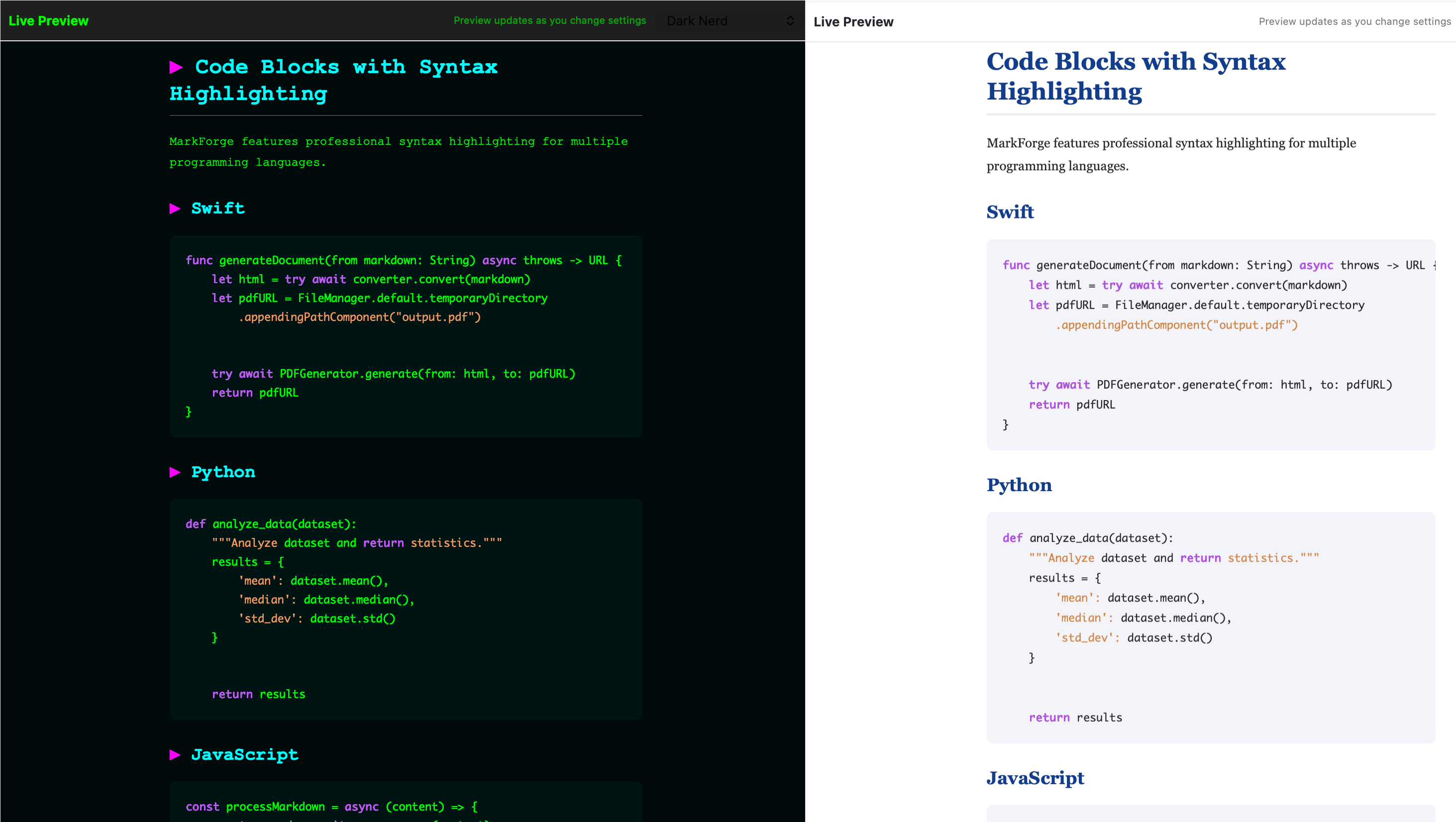Click 'let html = try await' line in light preview
Screen dimensions: 1456x822
point(1187,285)
